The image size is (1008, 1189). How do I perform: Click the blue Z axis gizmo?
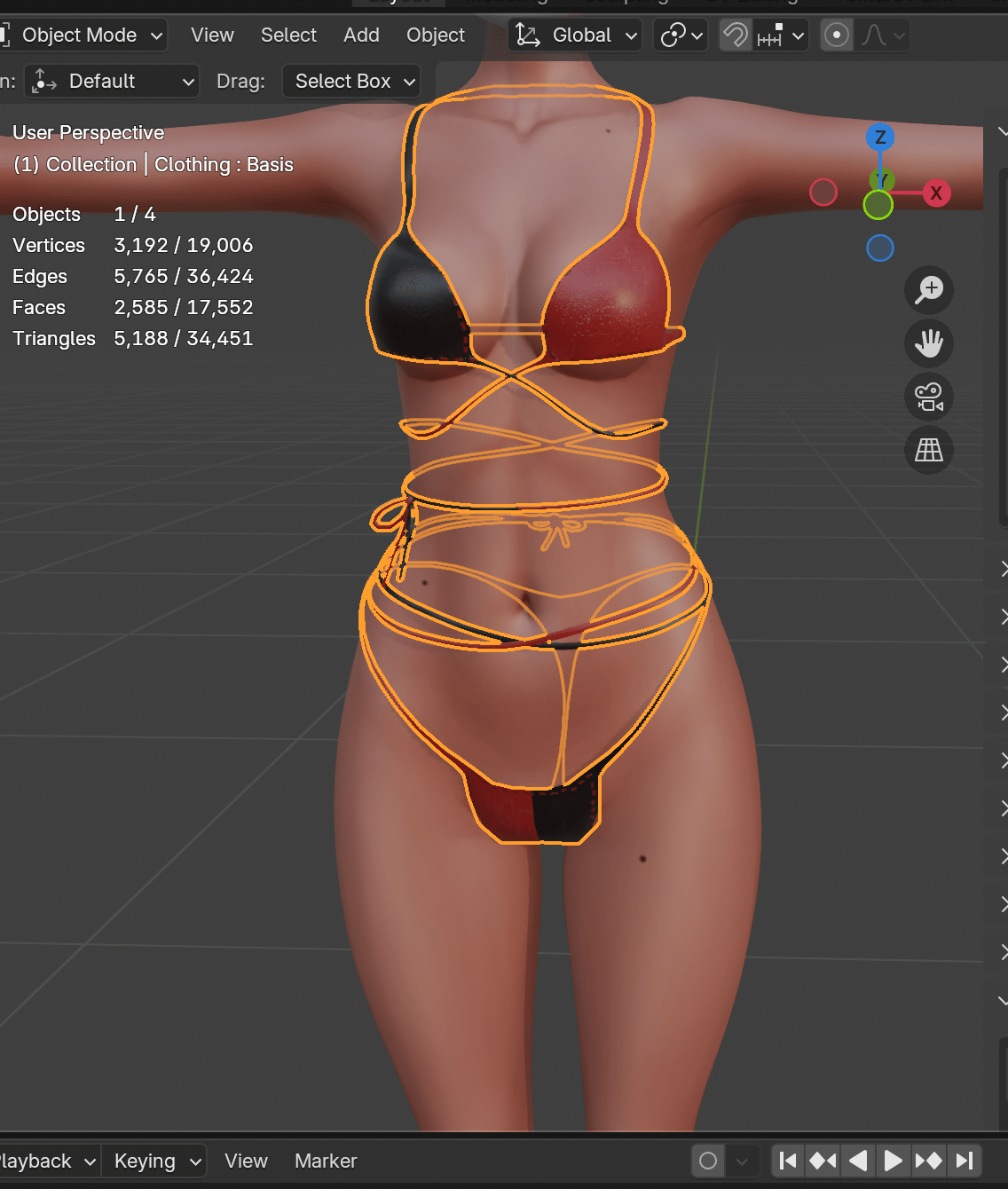tap(880, 137)
